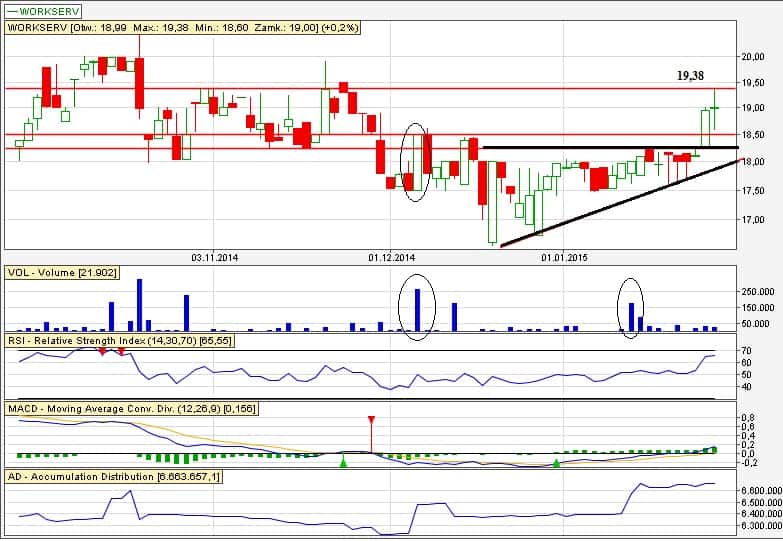Click the AD - Accumulation Distribution title
783x541 pixels.
(x=115, y=477)
